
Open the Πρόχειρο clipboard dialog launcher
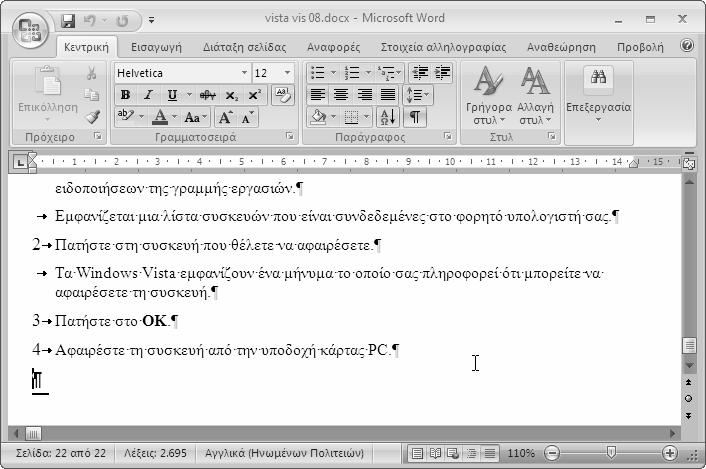98,136
